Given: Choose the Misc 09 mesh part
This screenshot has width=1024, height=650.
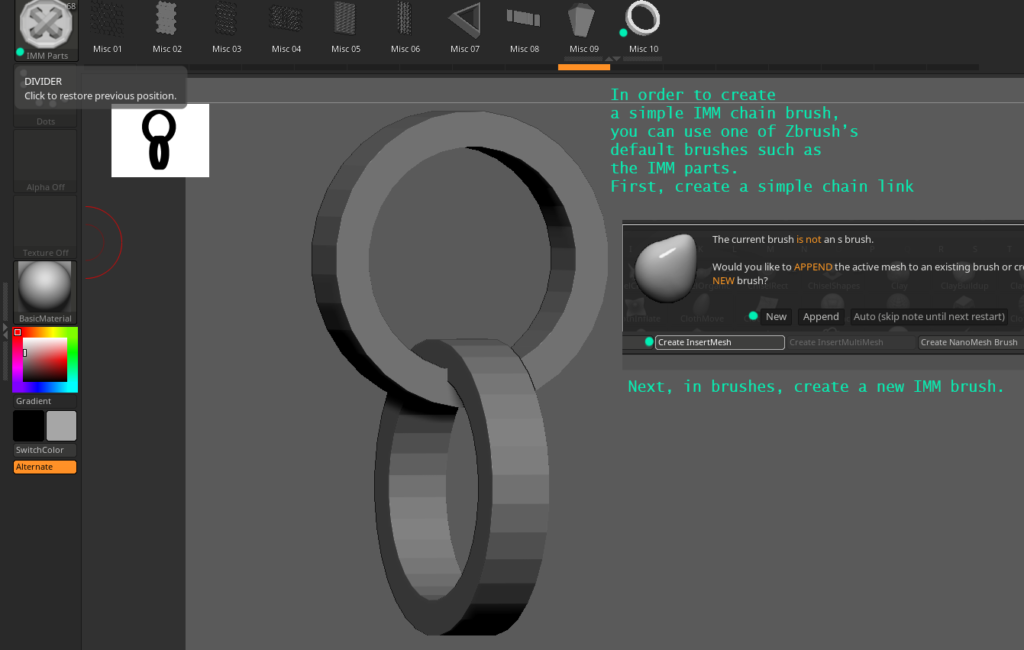Looking at the screenshot, I should pyautogui.click(x=584, y=20).
